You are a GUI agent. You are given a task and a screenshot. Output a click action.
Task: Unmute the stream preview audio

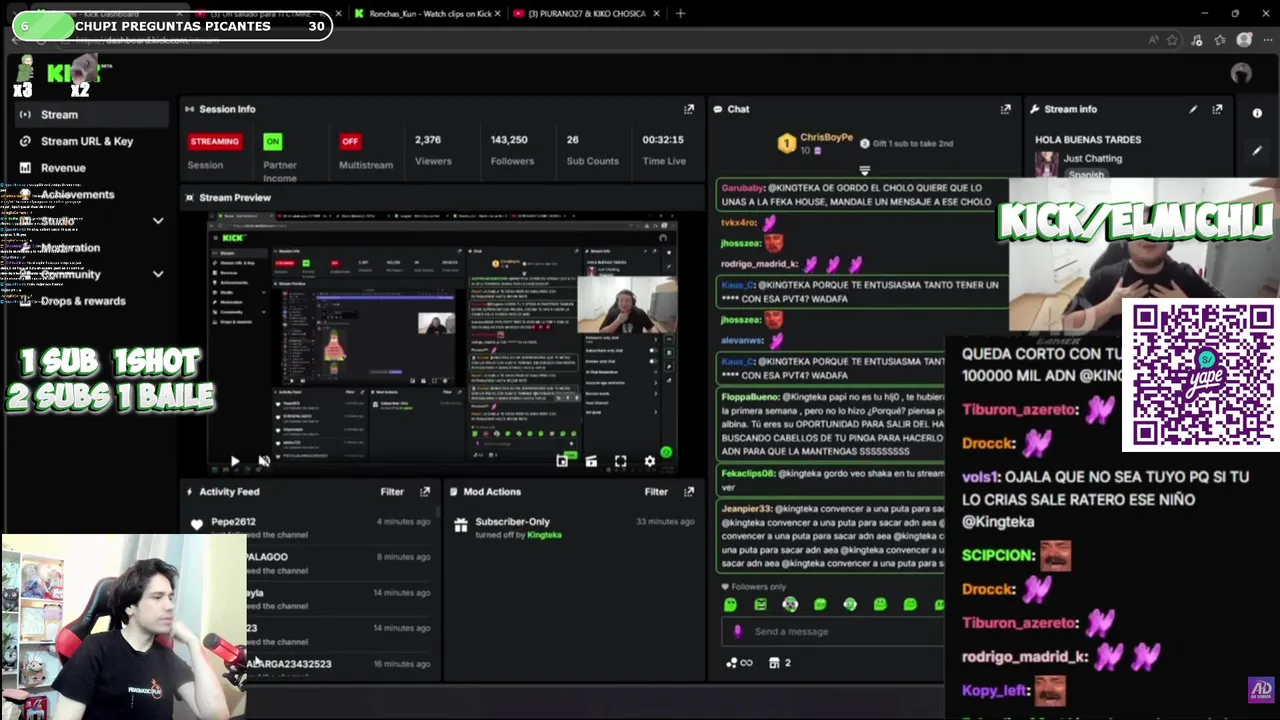(263, 461)
